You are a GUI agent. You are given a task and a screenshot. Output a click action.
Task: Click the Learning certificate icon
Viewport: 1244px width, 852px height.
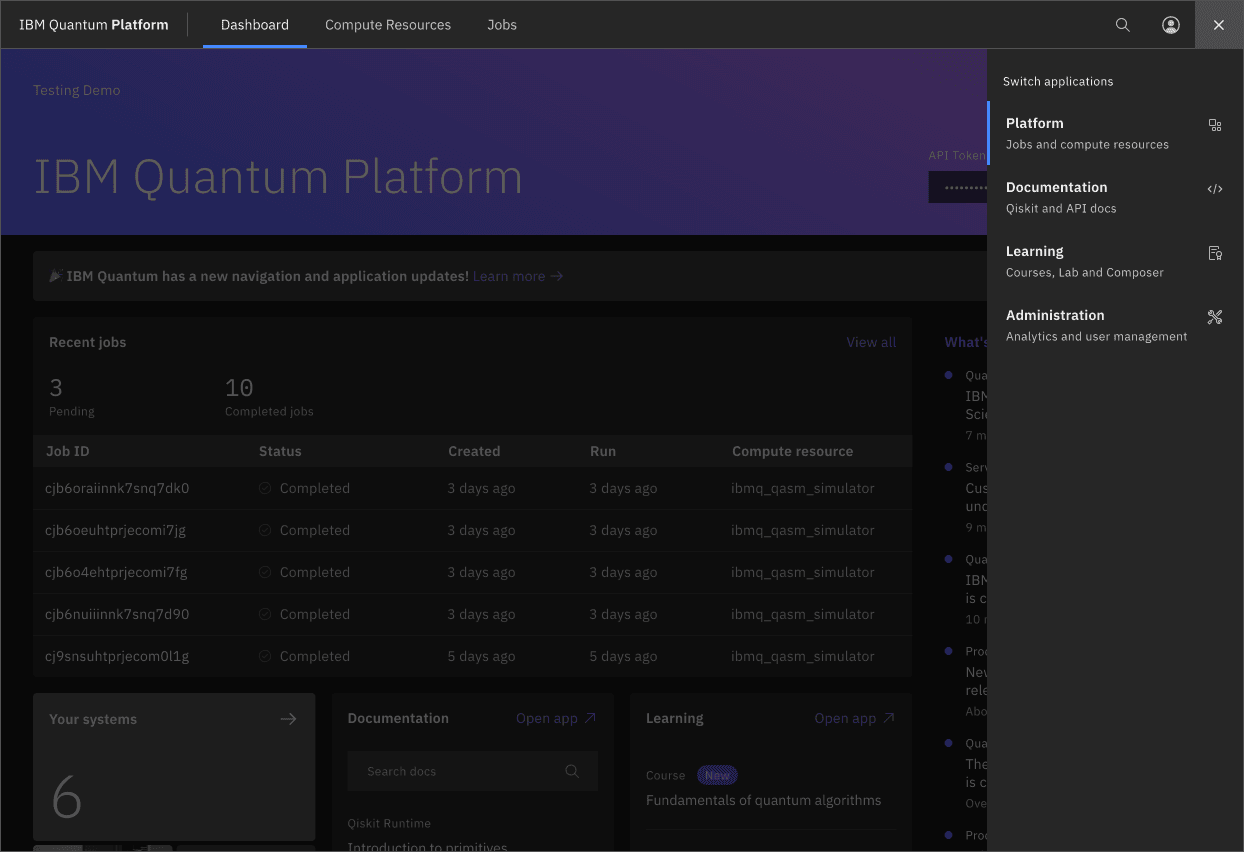coord(1215,253)
